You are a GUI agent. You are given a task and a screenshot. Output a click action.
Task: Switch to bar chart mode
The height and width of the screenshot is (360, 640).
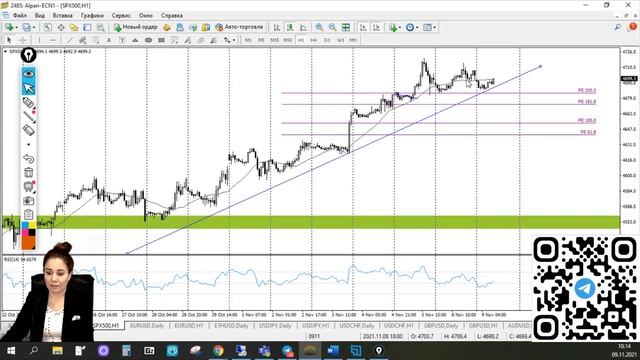point(276,27)
